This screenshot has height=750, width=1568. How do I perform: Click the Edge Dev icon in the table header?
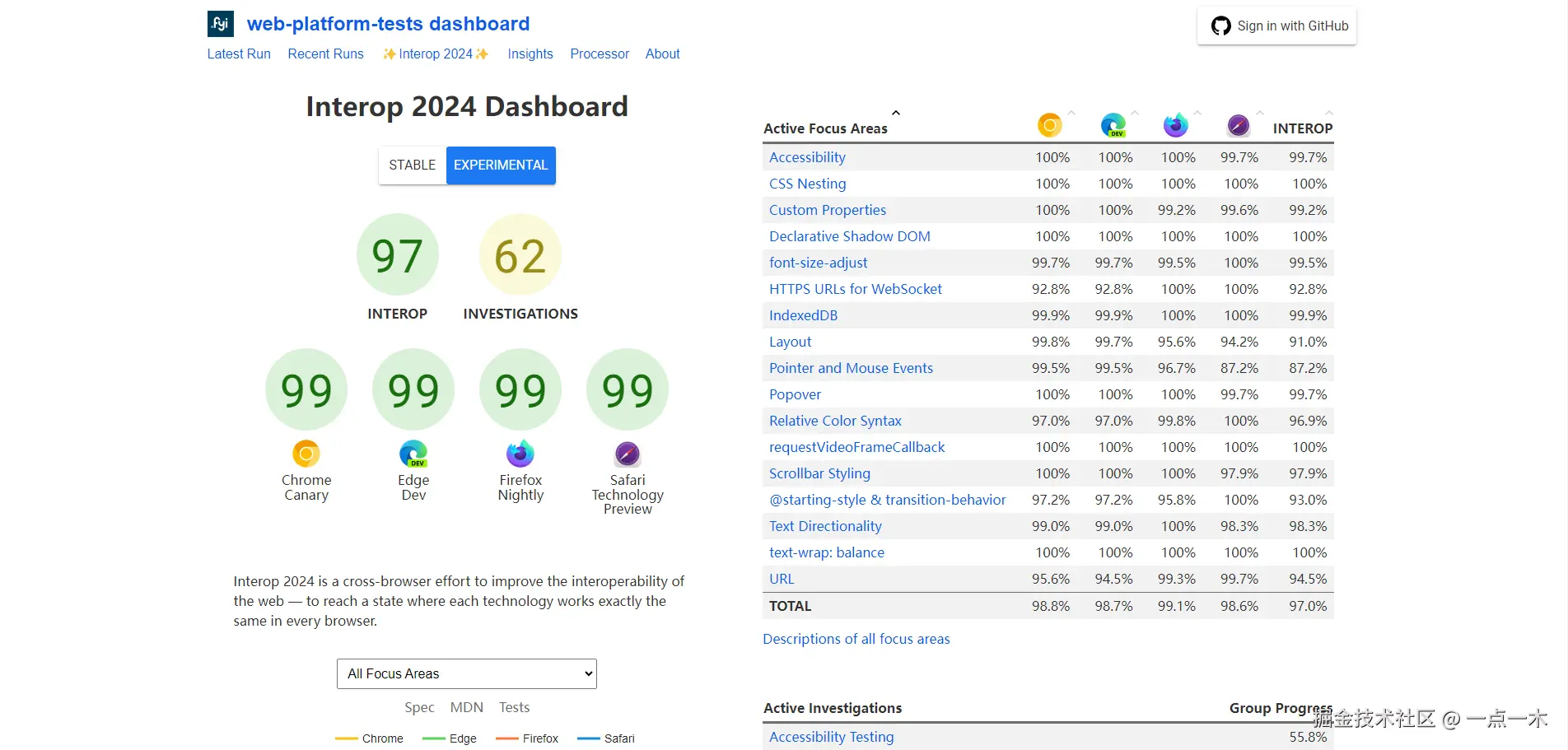click(1113, 125)
